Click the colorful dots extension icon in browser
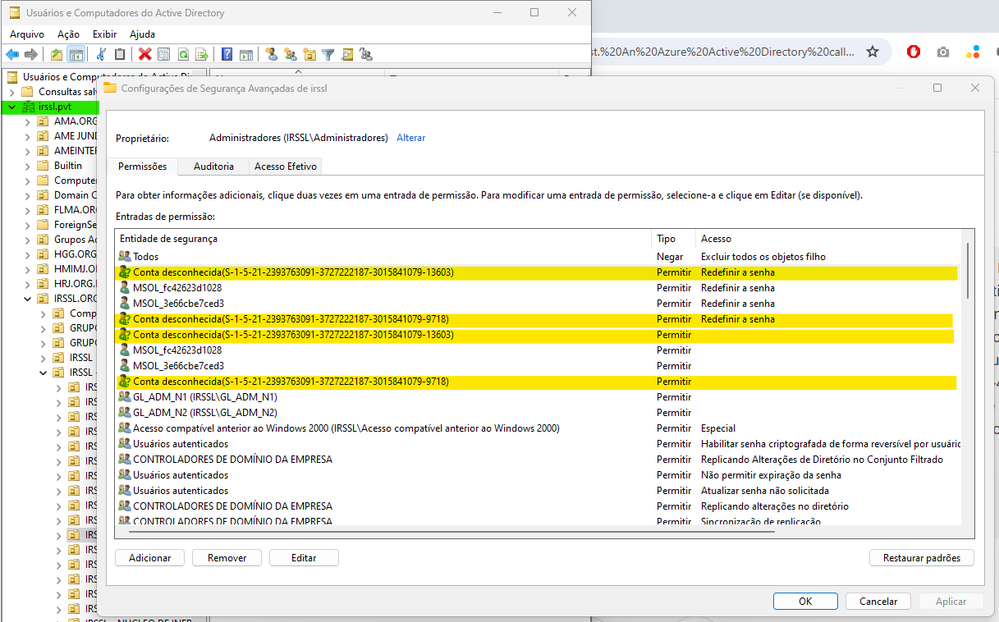999x622 pixels. (972, 52)
